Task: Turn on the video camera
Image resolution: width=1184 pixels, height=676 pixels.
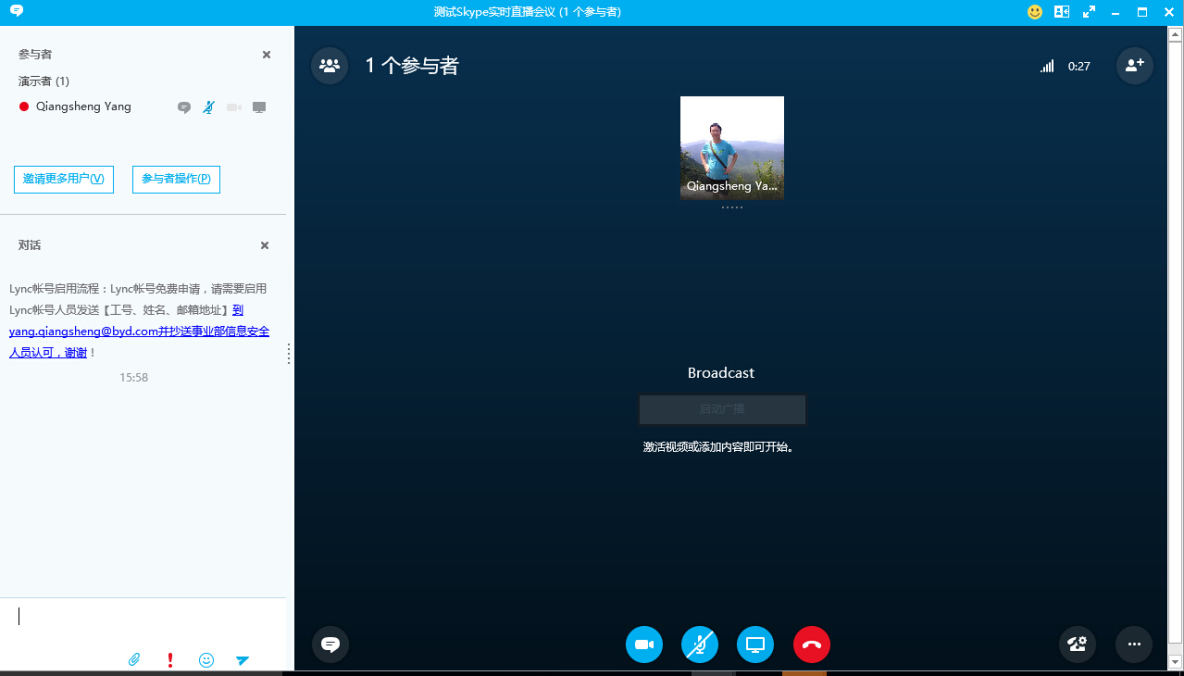Action: [644, 644]
